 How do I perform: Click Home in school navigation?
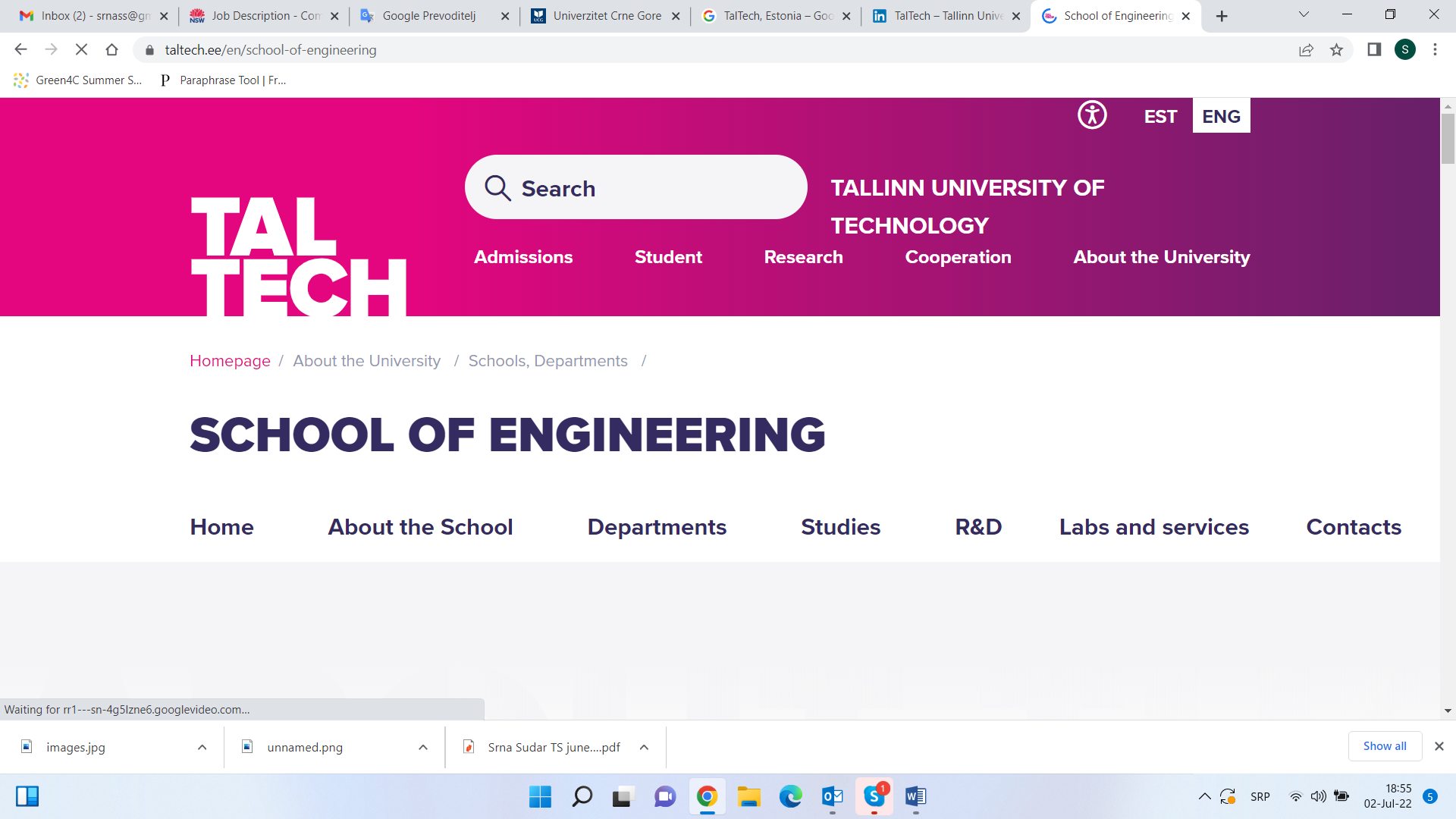pos(221,527)
